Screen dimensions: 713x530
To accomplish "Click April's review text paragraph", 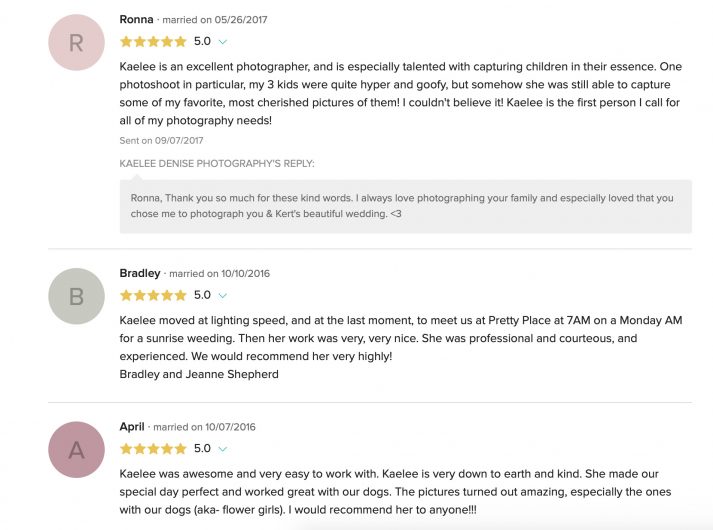I will click(395, 492).
